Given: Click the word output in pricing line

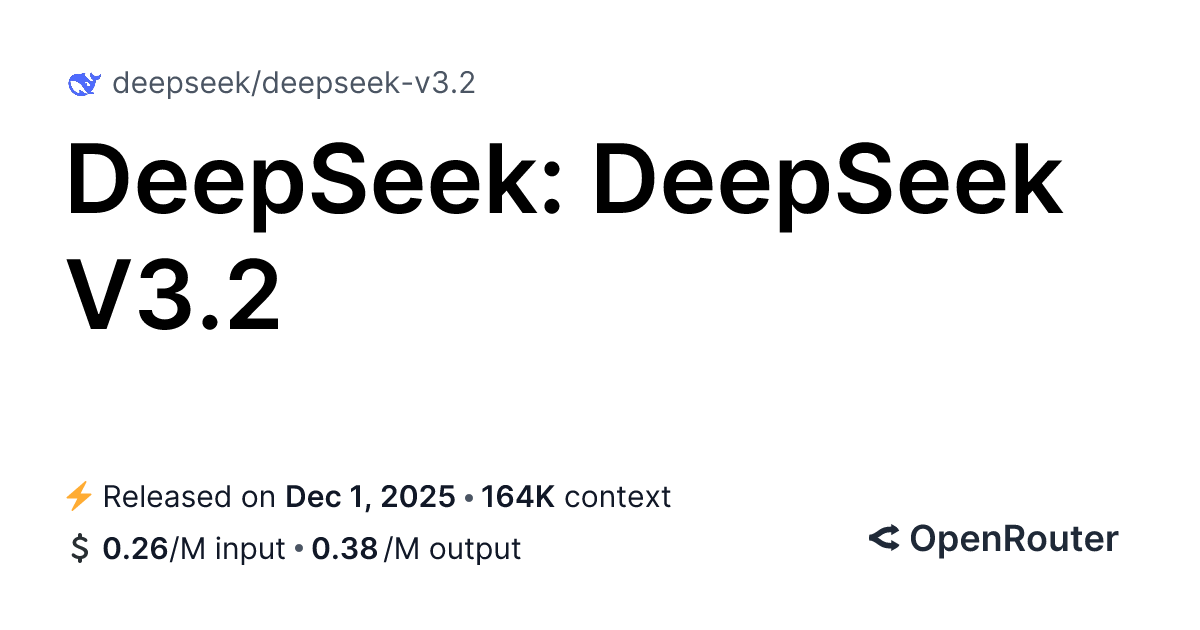Looking at the screenshot, I should [473, 551].
